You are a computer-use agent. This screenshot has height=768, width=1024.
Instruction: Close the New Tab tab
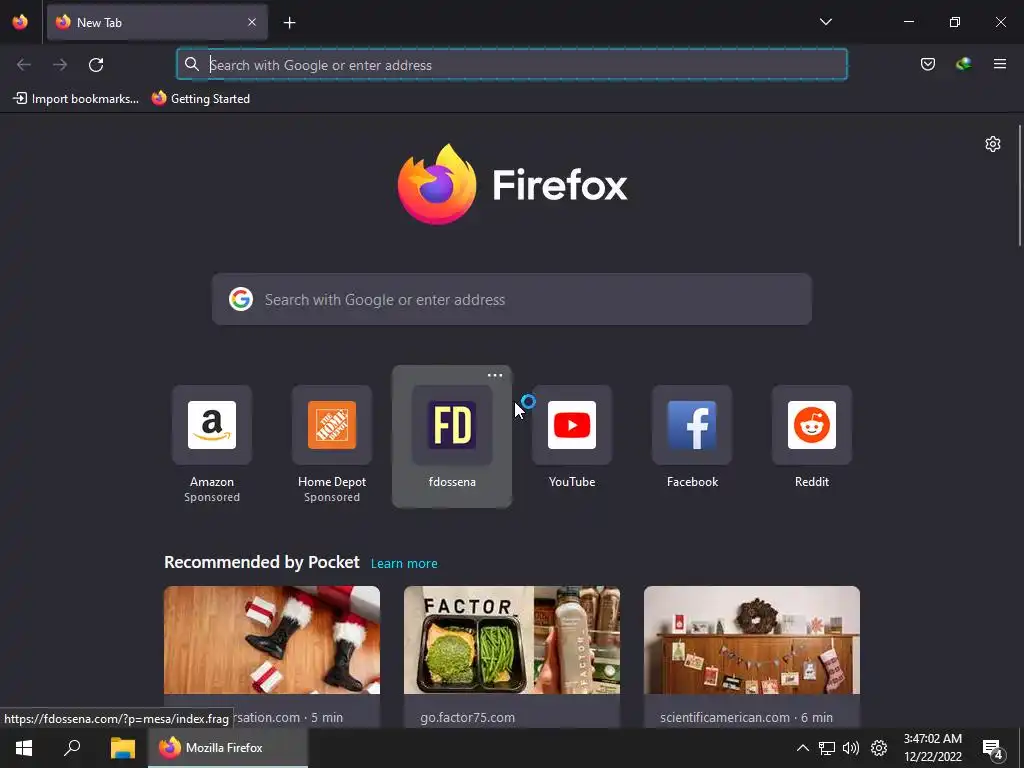click(252, 22)
